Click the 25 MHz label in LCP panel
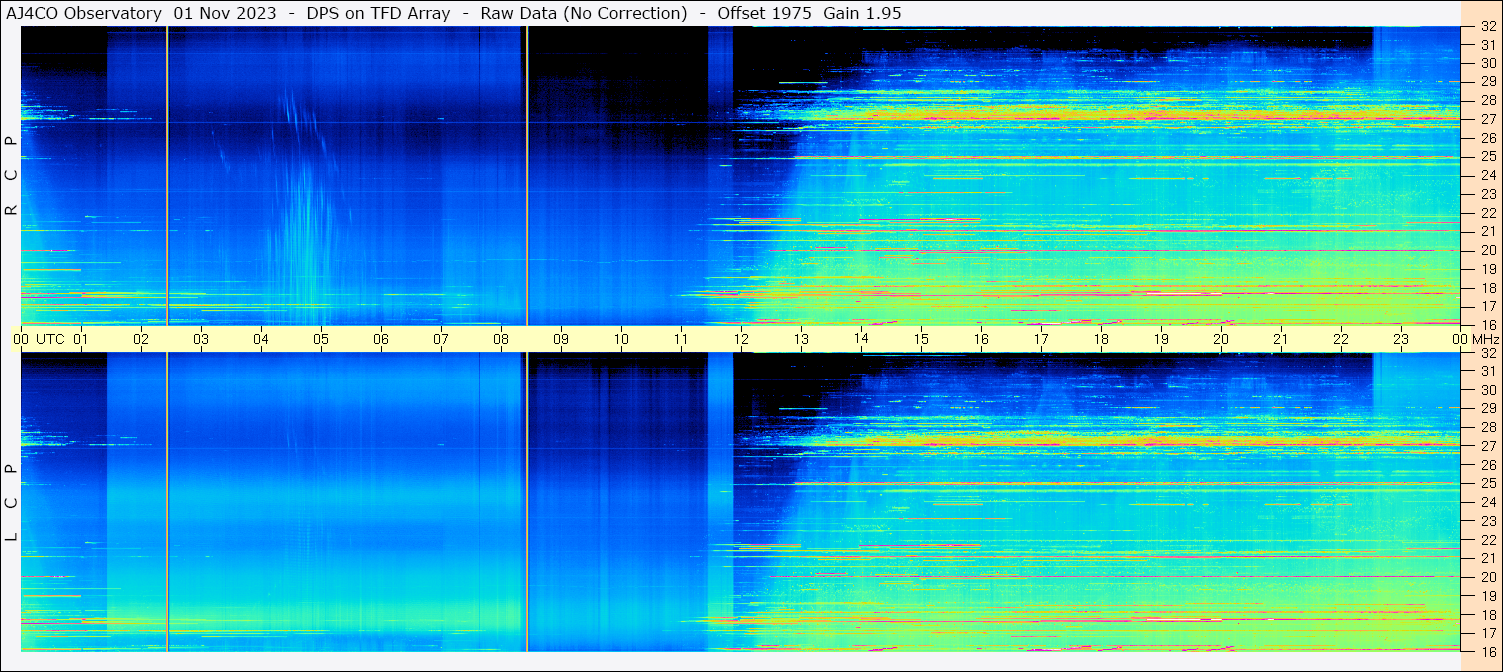 (x=1487, y=484)
